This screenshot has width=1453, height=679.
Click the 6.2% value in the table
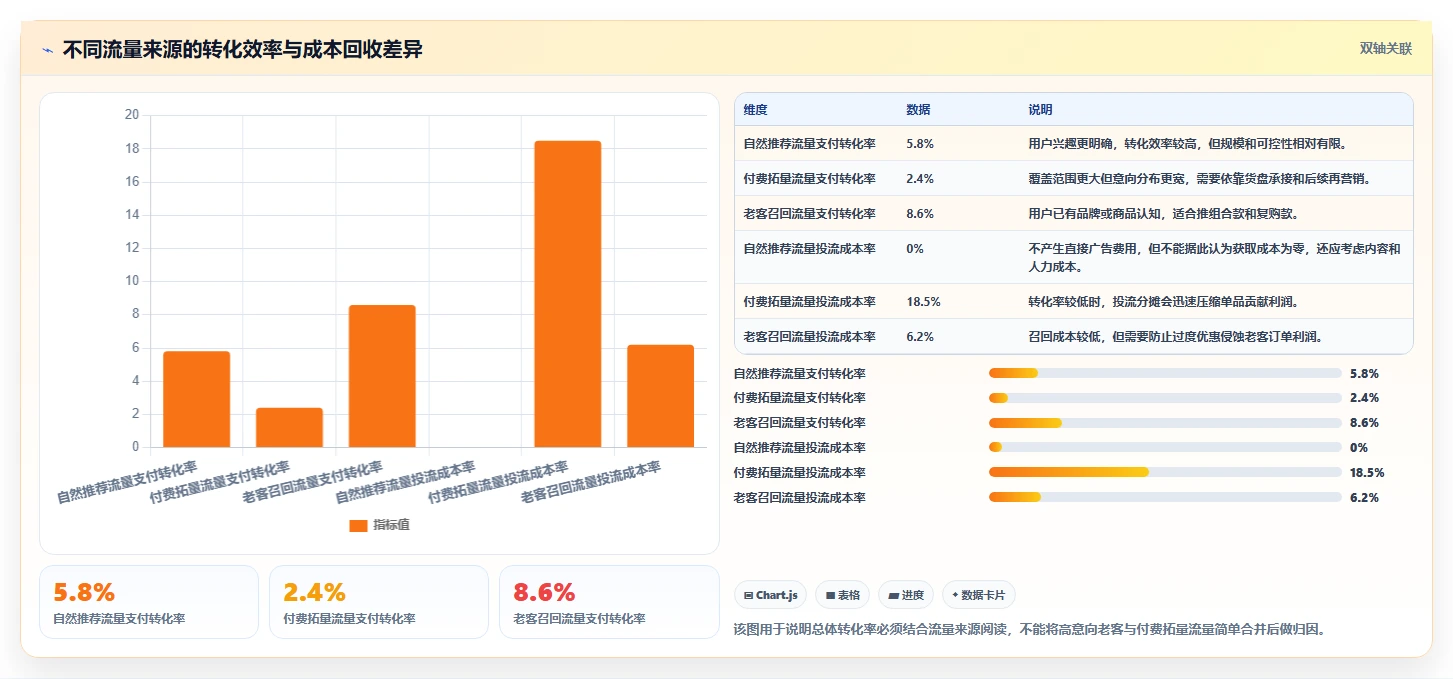tap(920, 337)
